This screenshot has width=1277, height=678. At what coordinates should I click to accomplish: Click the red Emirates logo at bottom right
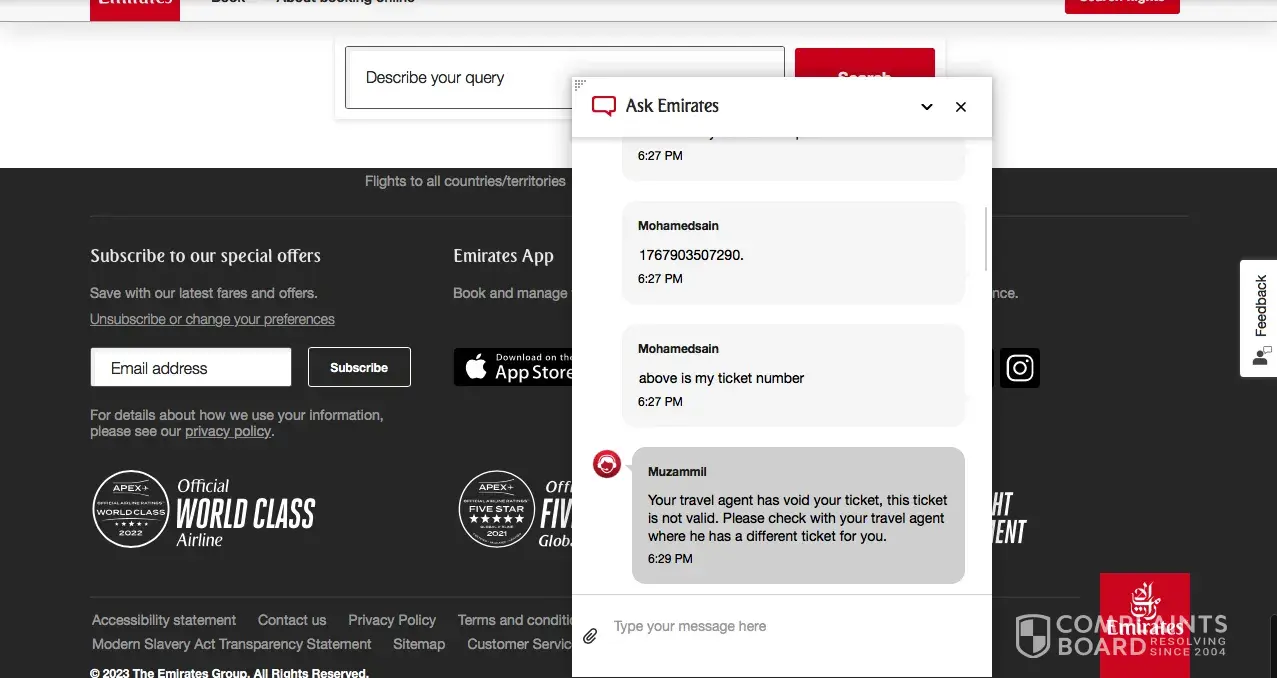pyautogui.click(x=1144, y=613)
